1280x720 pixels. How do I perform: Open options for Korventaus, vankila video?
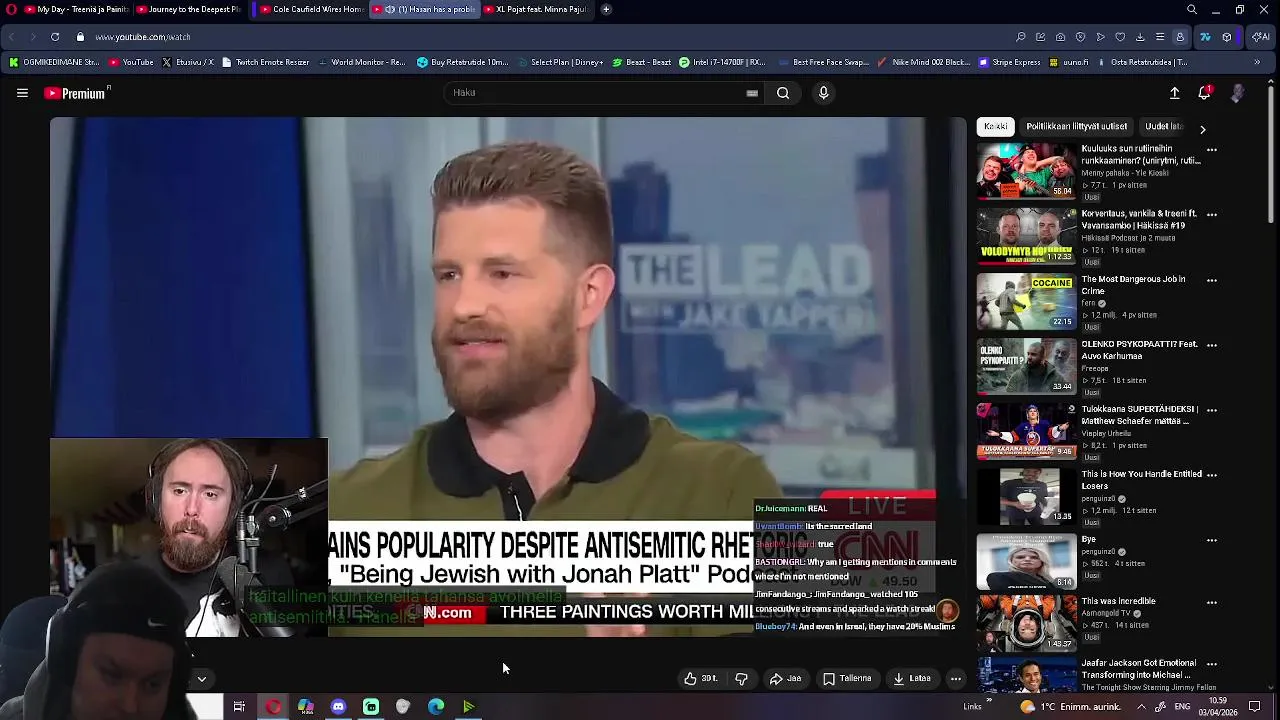point(1212,215)
